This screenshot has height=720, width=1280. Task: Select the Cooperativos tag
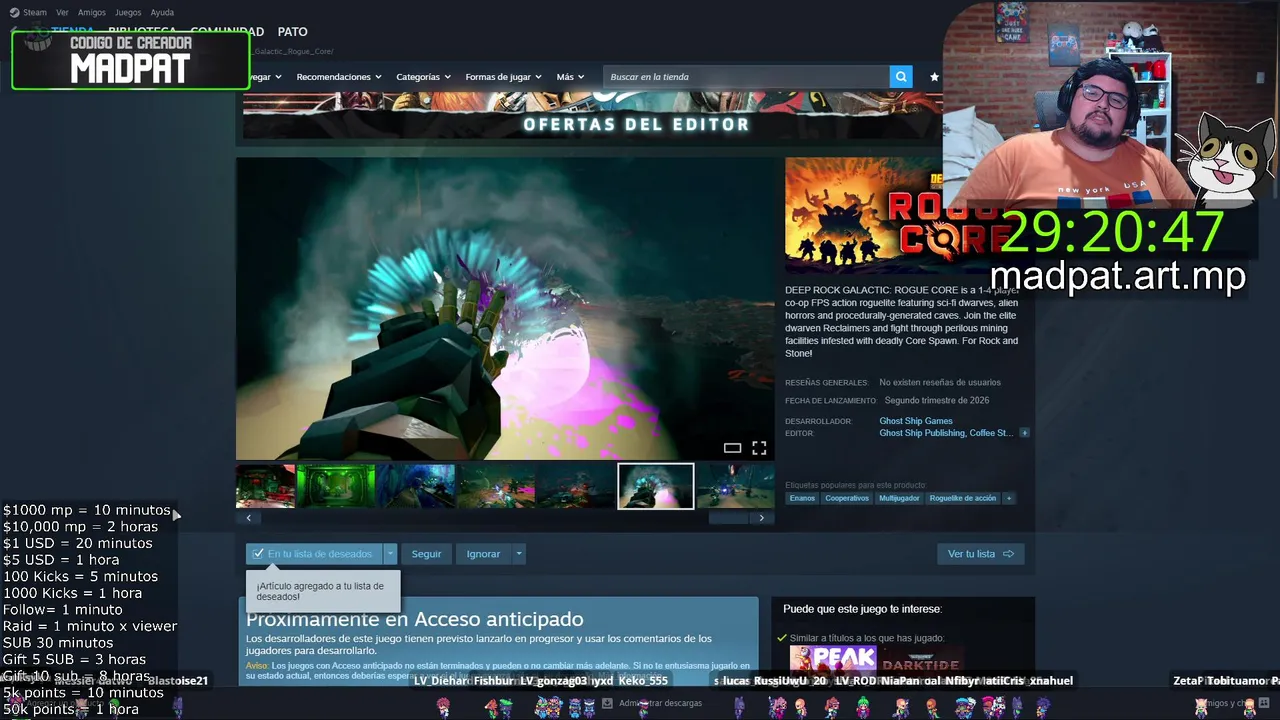847,498
